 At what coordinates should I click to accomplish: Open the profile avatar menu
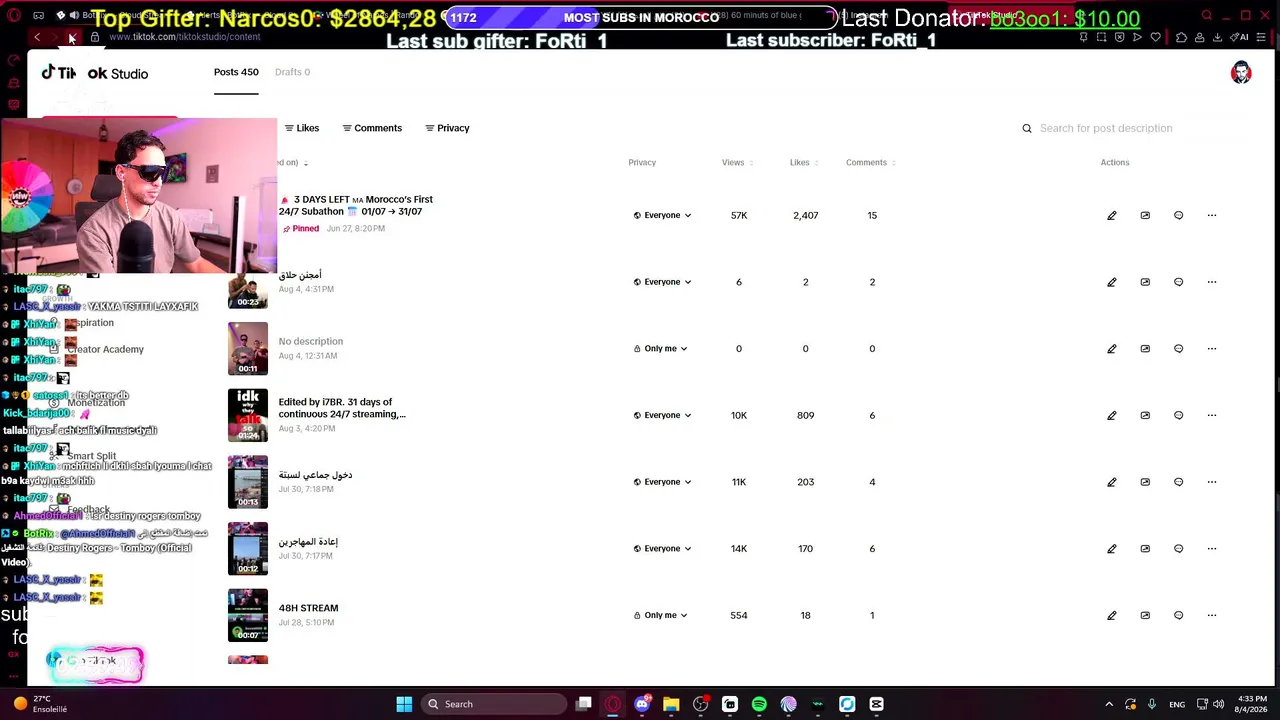1241,73
